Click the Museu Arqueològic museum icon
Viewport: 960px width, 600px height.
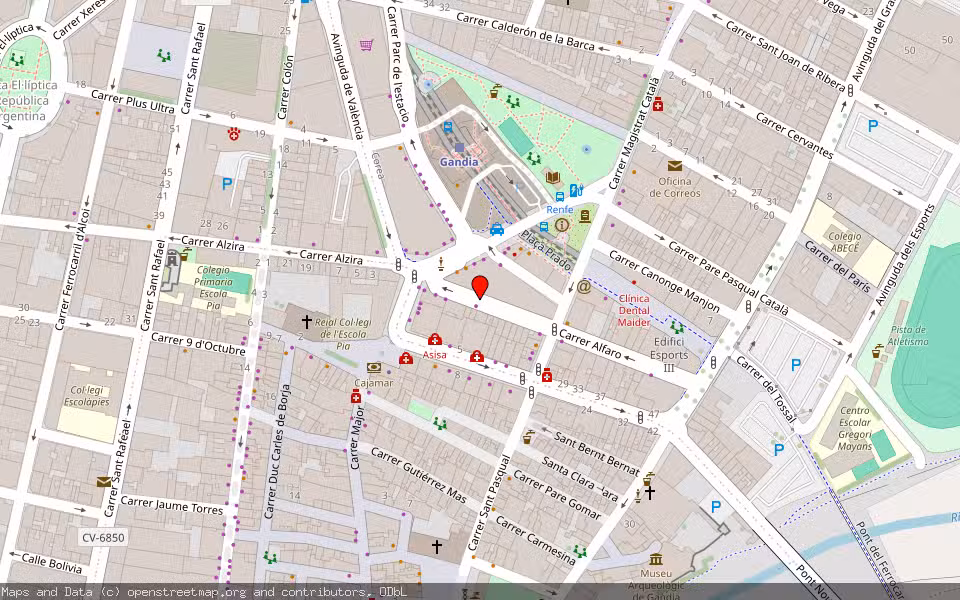tap(656, 559)
